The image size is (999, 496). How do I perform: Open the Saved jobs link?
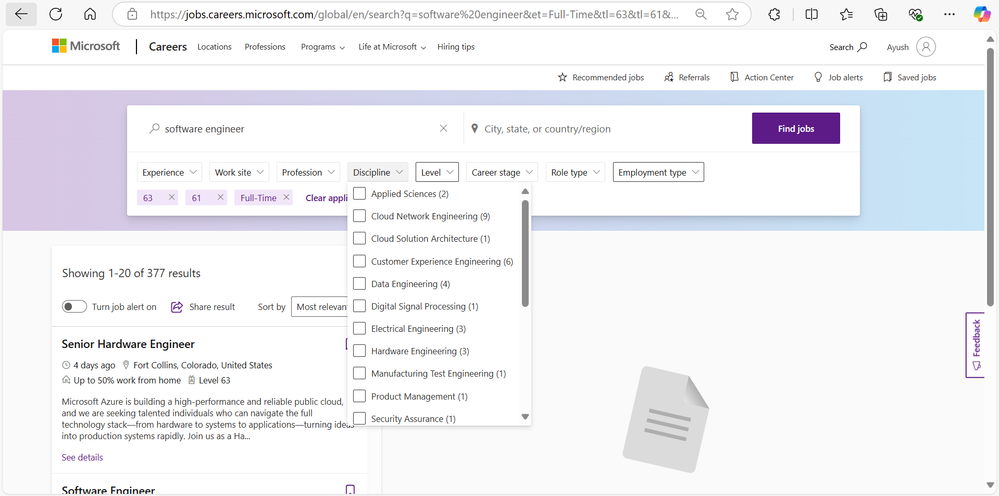coord(910,77)
